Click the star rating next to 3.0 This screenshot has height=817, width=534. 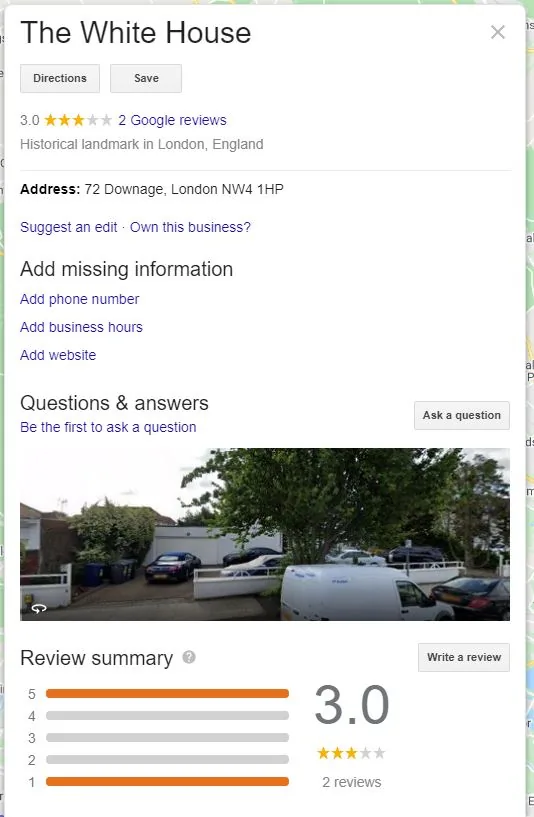point(78,120)
